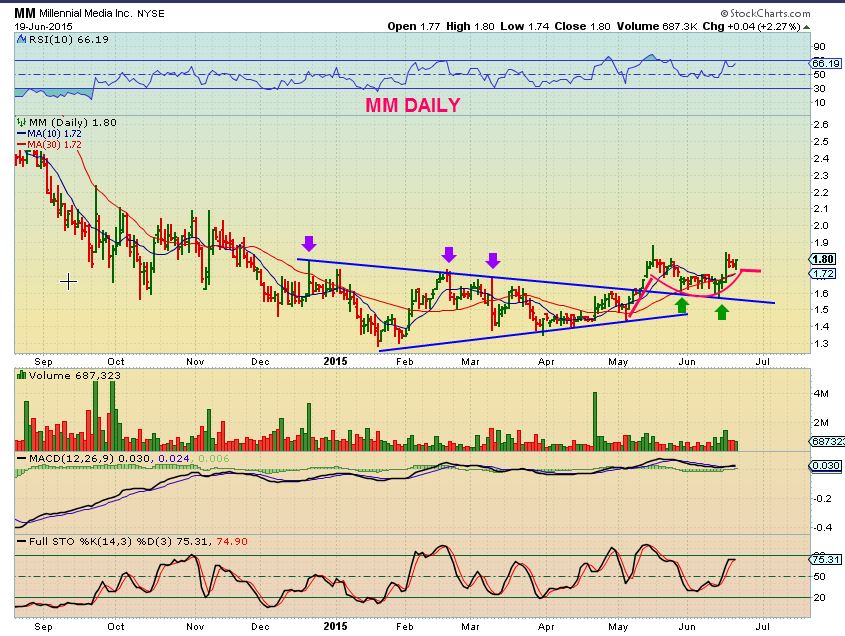Click the 1.72 moving average tag on price axis
The height and width of the screenshot is (636, 845).
click(825, 274)
